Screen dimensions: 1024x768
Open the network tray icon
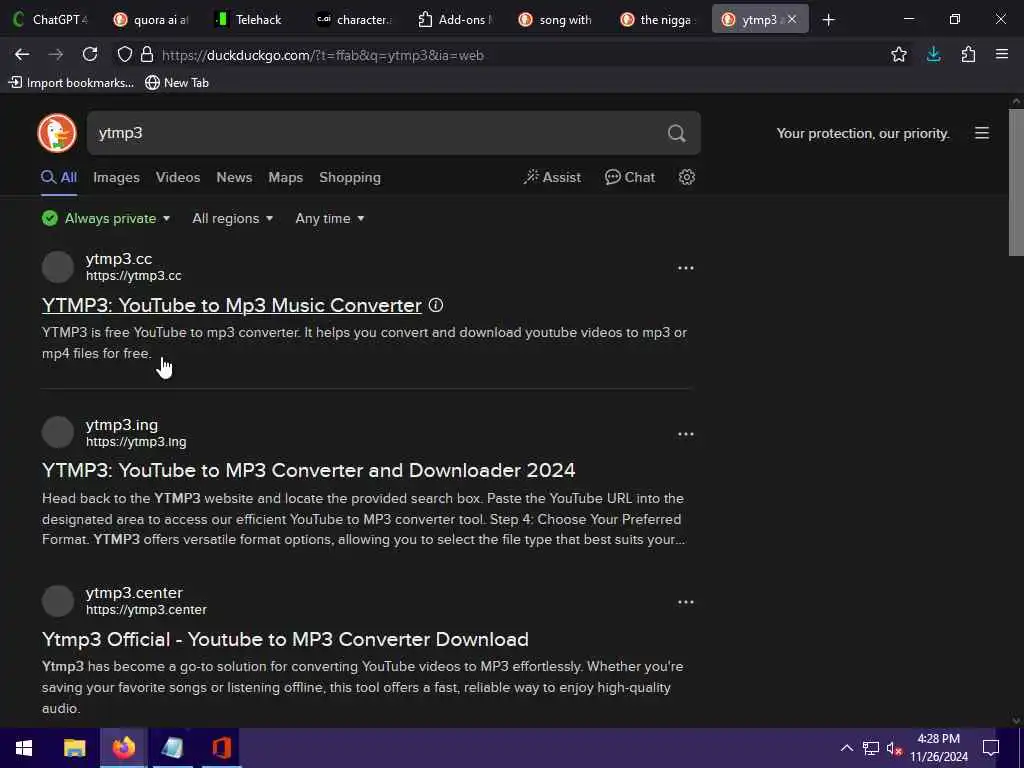pyautogui.click(x=871, y=748)
